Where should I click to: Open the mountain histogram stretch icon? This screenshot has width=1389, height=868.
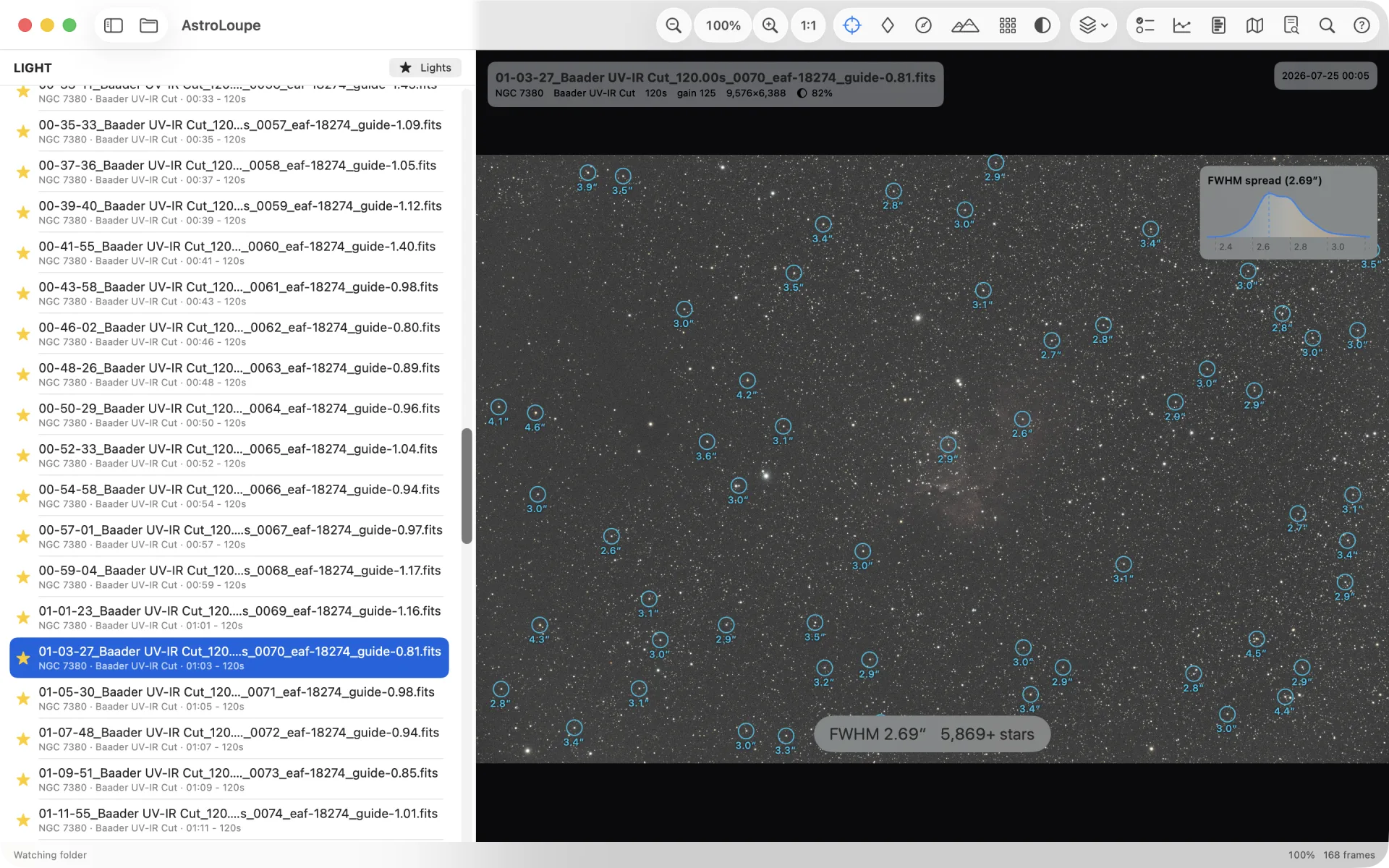[965, 25]
